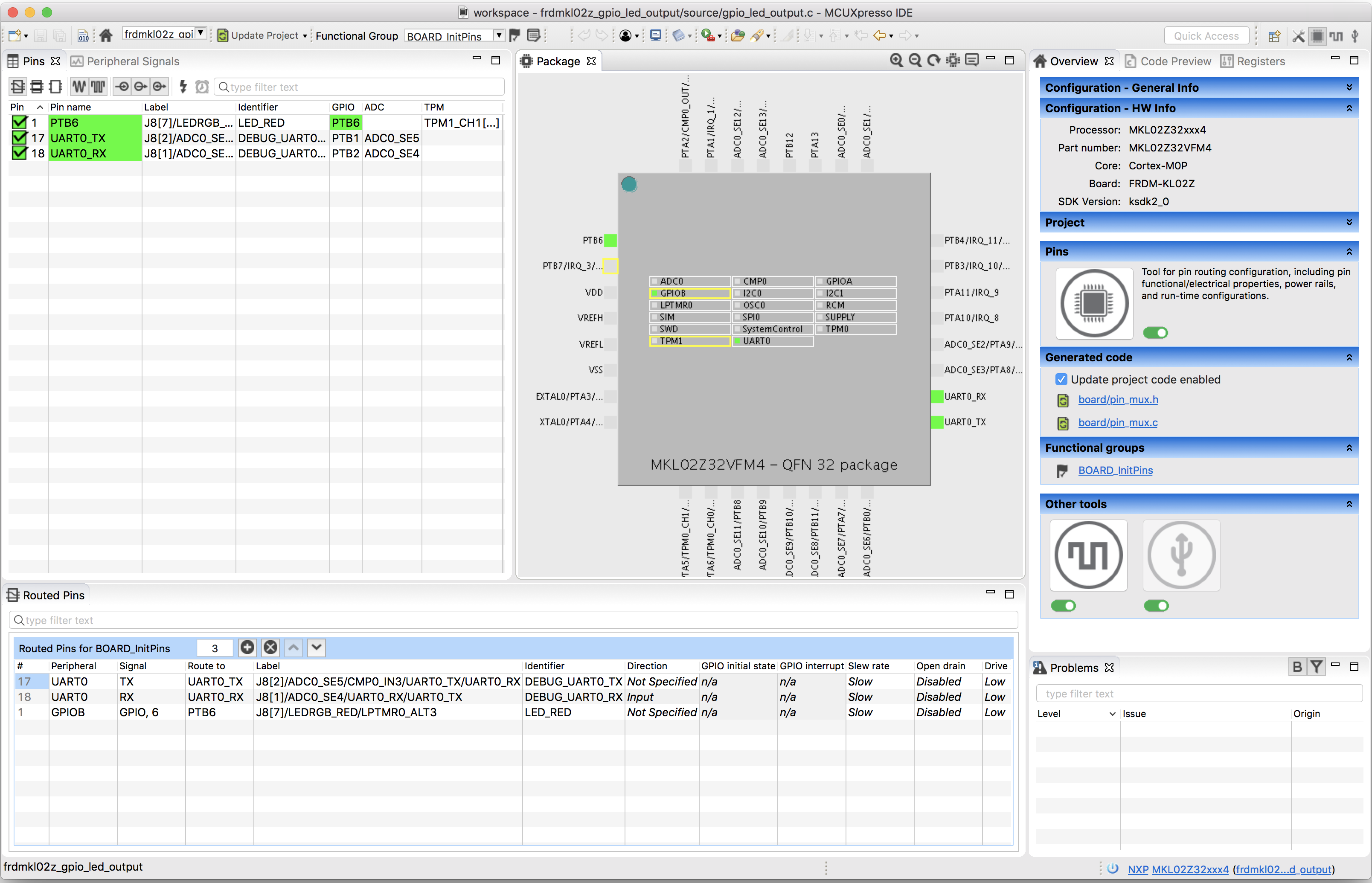
Task: Click the comment legend icon in Package toolbar
Action: [972, 60]
